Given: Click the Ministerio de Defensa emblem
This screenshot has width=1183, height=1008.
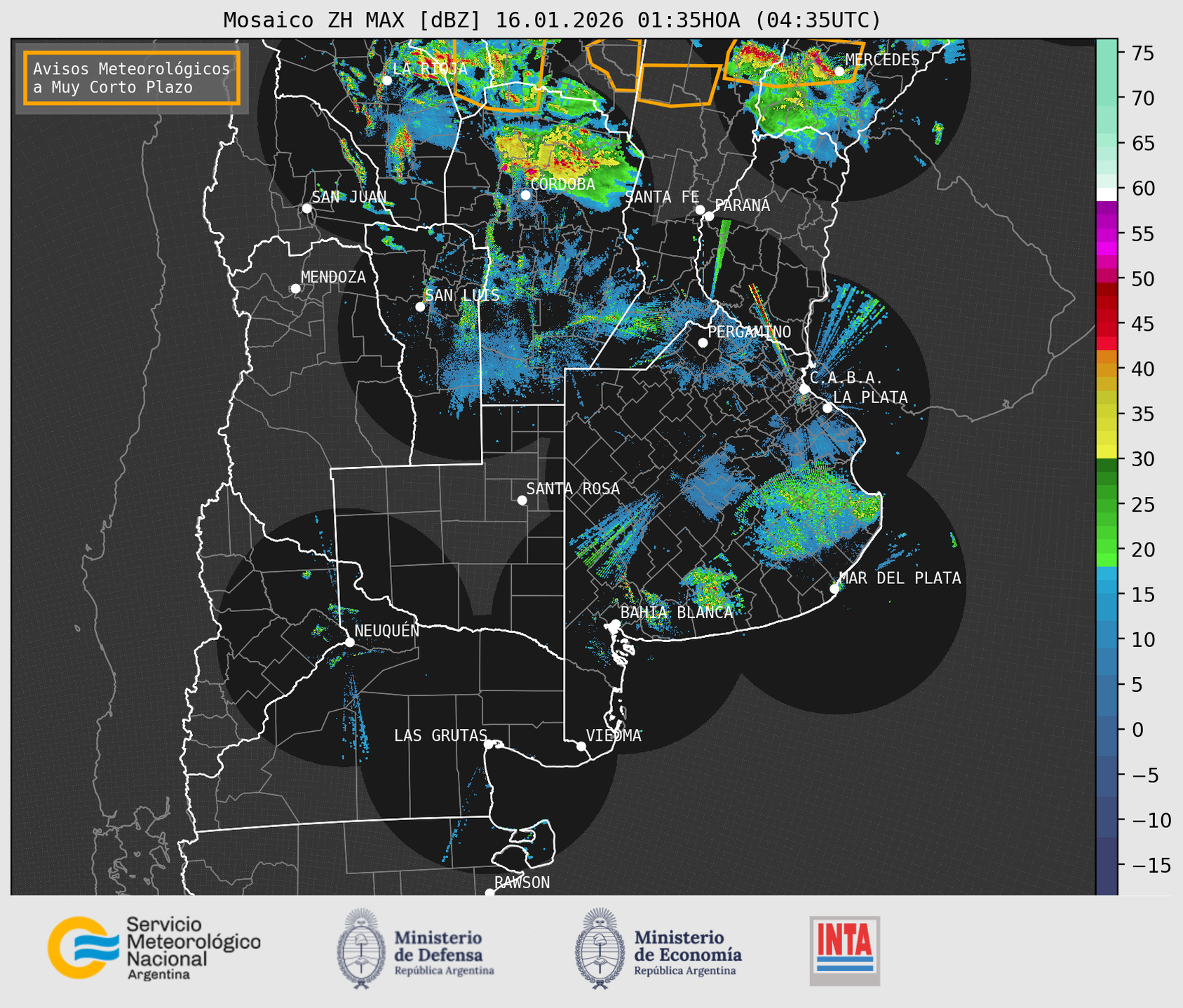Looking at the screenshot, I should pos(361,948).
